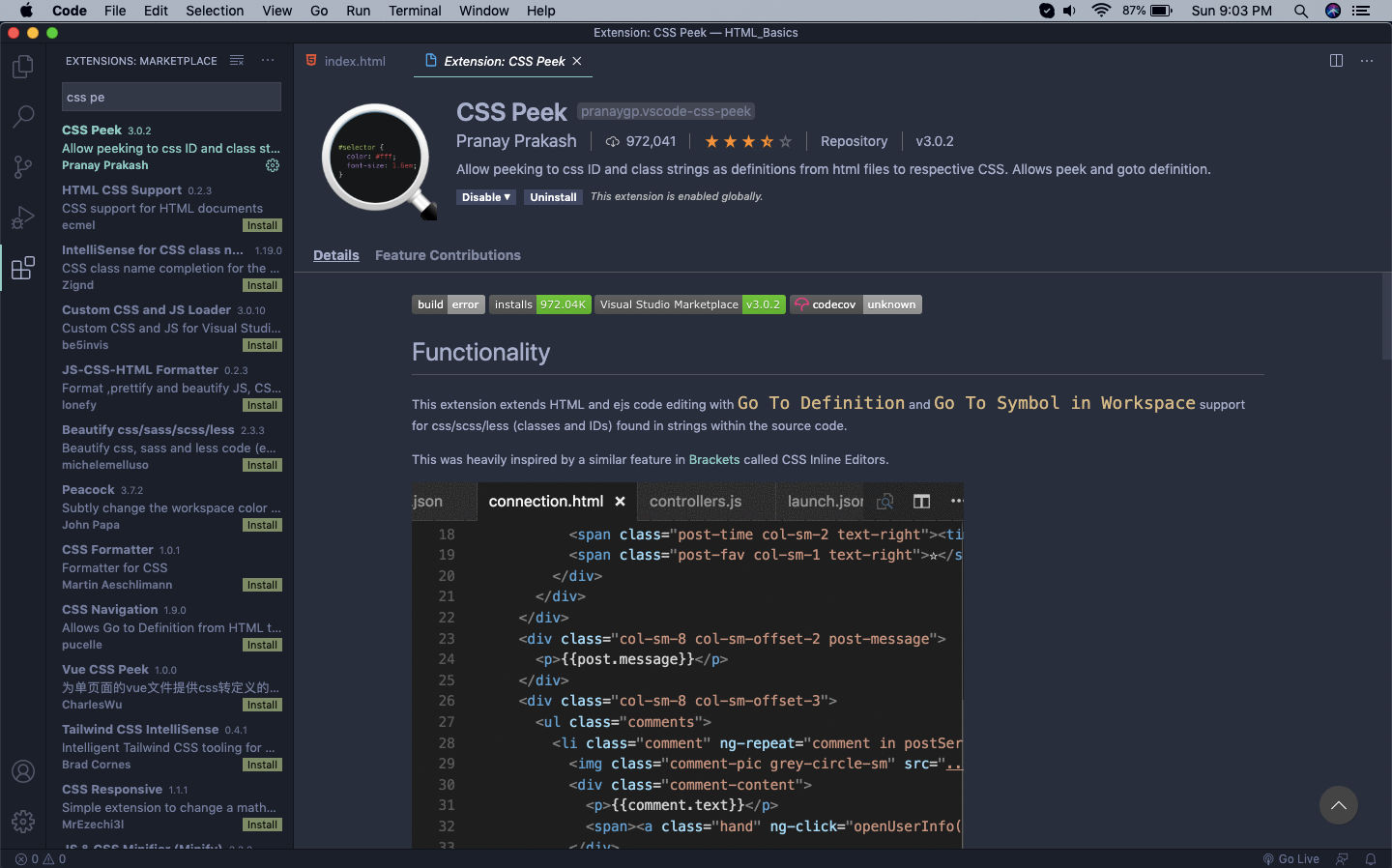Click the CSS Peek magnifier logo

(x=379, y=161)
